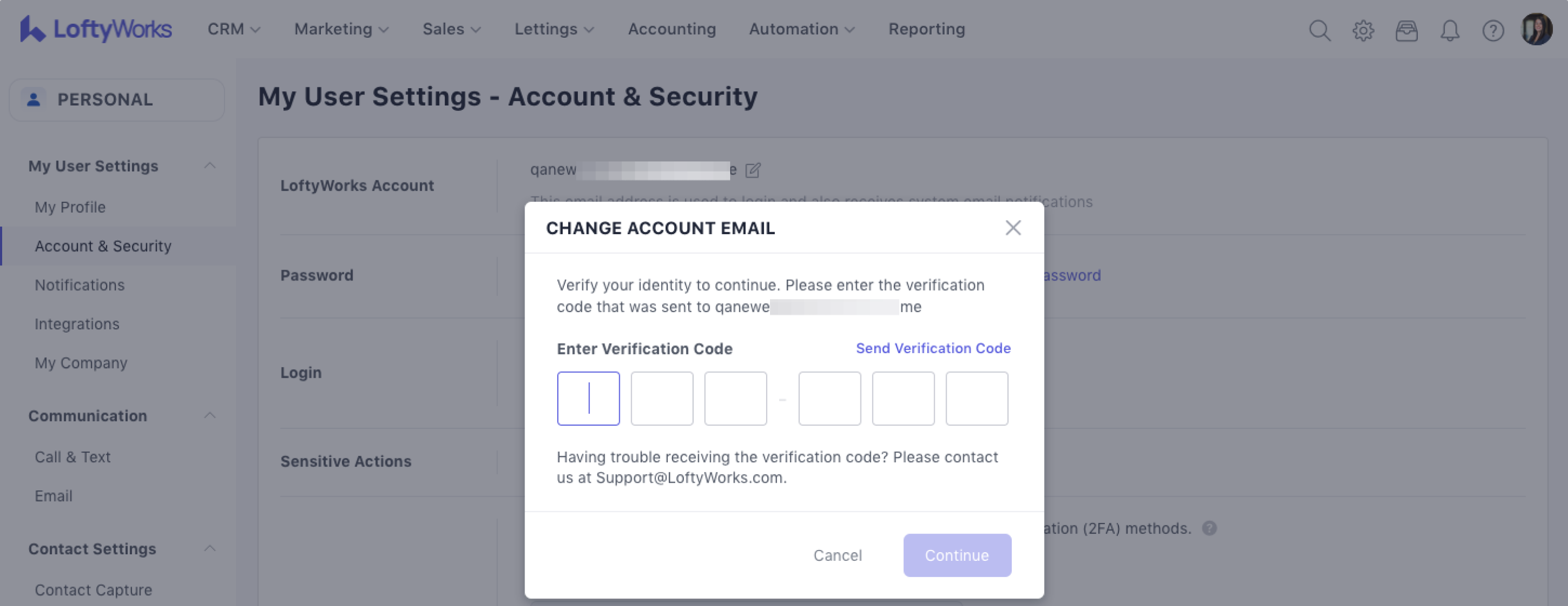Screen dimensions: 1568x606
Task: Click the user profile avatar
Action: point(1536,29)
